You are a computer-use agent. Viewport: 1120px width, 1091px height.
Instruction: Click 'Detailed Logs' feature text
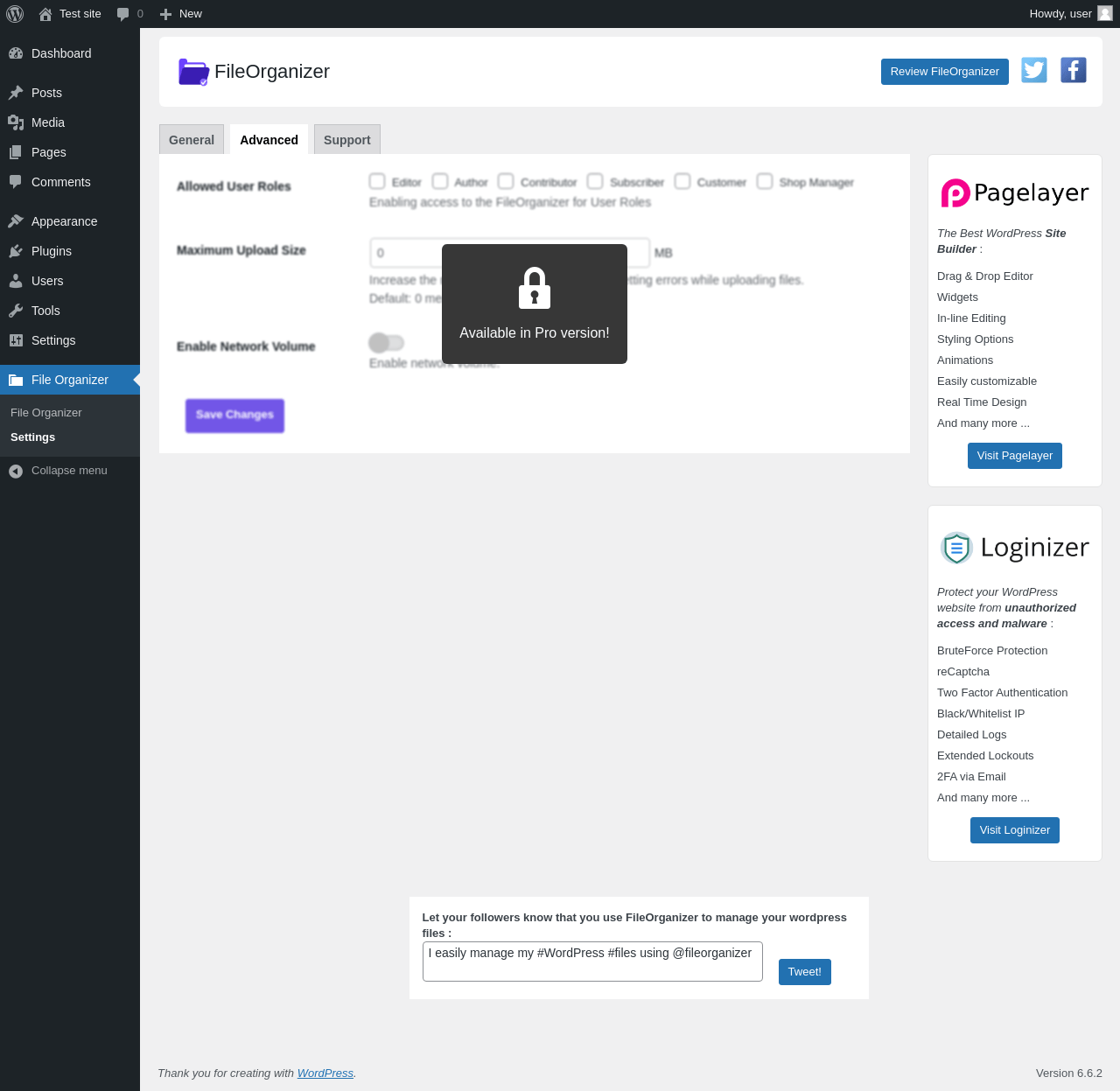point(972,735)
